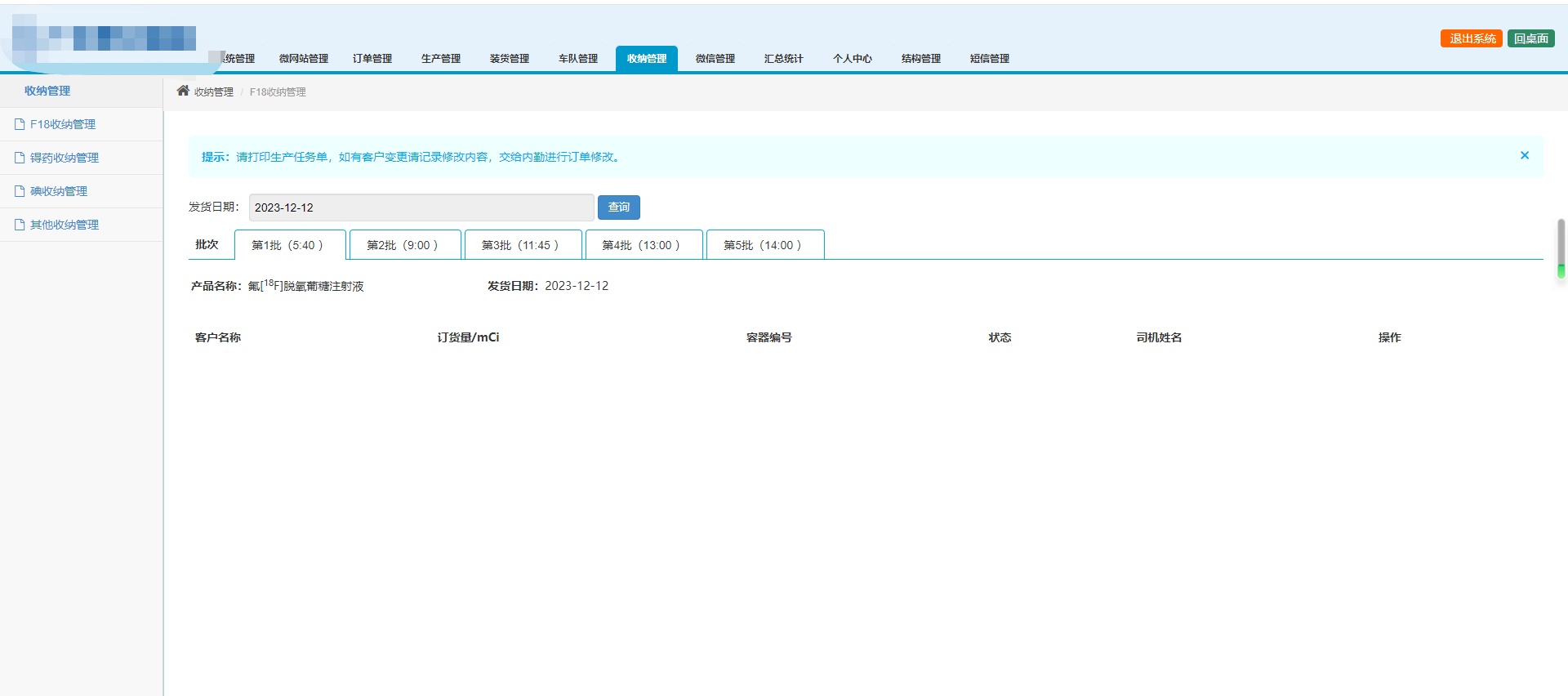The height and width of the screenshot is (696, 1568).
Task: Select batch tab 第1批 (5:40)
Action: tap(290, 245)
